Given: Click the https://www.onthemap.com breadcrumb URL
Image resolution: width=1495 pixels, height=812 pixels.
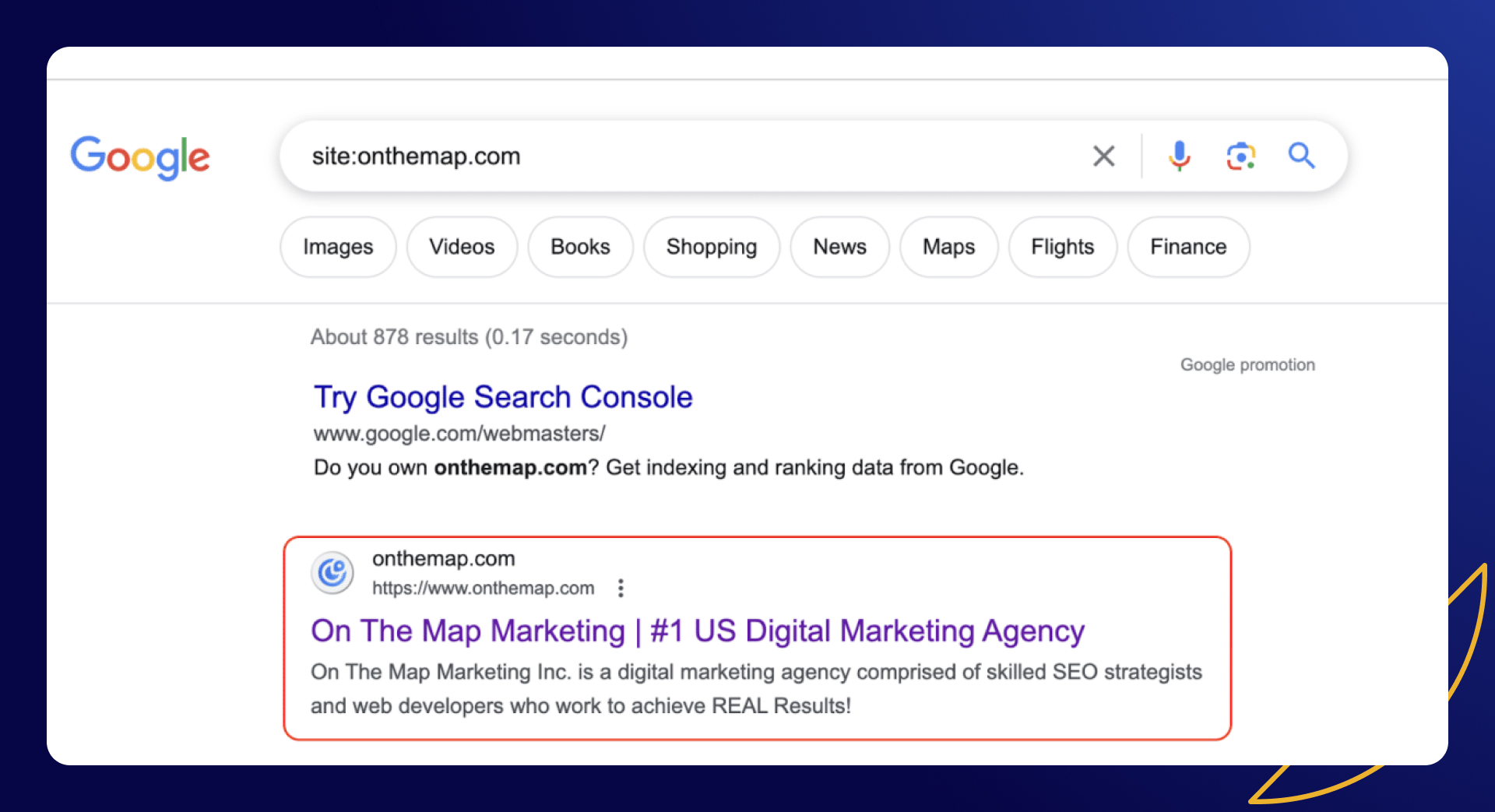Looking at the screenshot, I should coord(483,588).
